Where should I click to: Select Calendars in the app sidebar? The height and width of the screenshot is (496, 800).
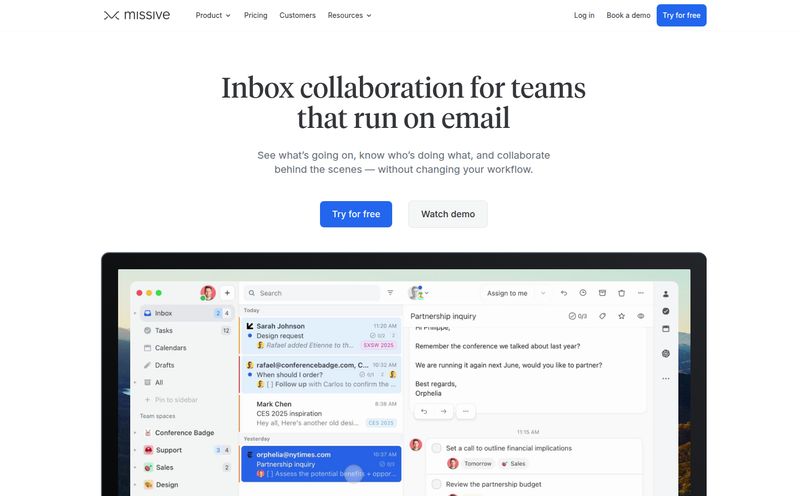[x=187, y=348]
